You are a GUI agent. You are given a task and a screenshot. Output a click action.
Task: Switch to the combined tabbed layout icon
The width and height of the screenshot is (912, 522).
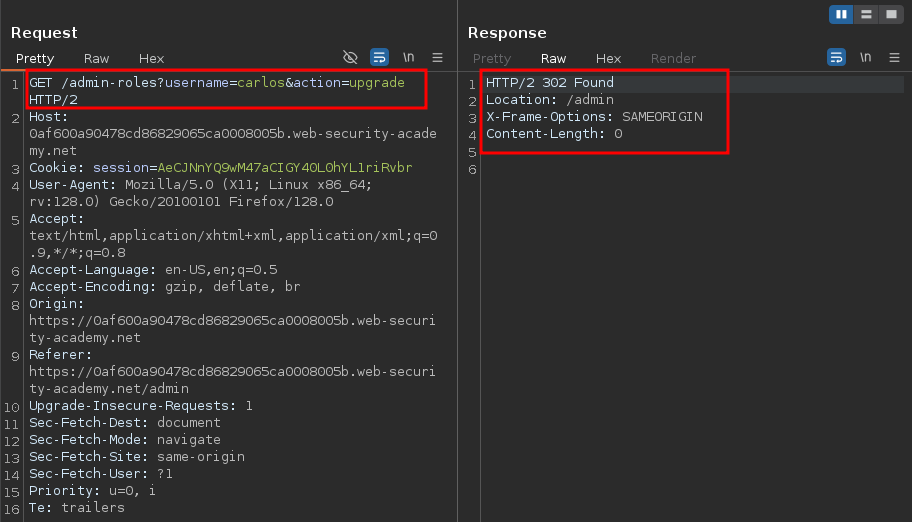[889, 14]
